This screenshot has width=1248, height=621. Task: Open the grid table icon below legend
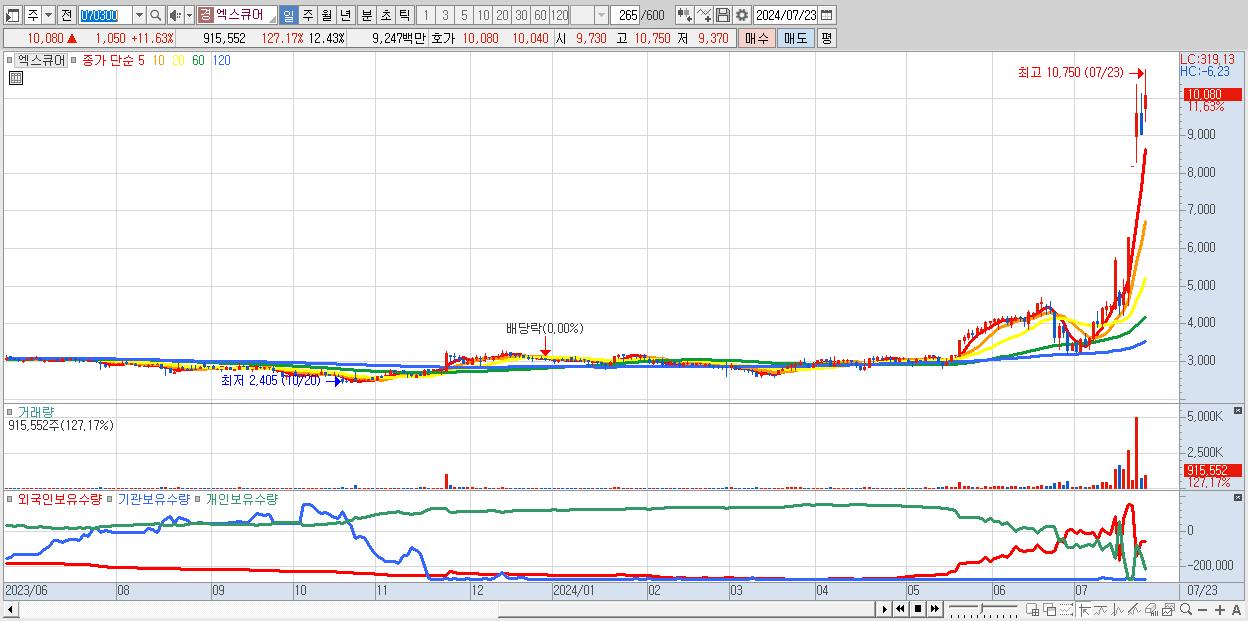click(16, 77)
